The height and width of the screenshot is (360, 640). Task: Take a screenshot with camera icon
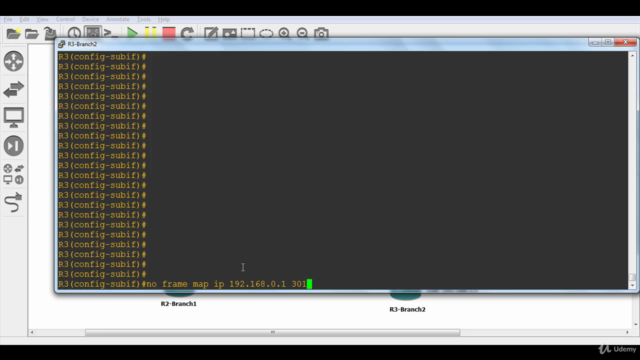[321, 33]
